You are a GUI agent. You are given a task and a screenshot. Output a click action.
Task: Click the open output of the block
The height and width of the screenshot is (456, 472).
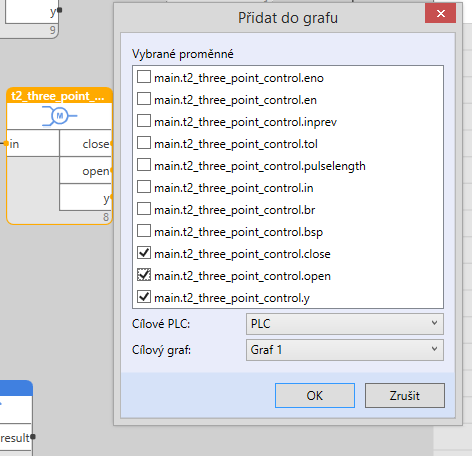[x=111, y=171]
